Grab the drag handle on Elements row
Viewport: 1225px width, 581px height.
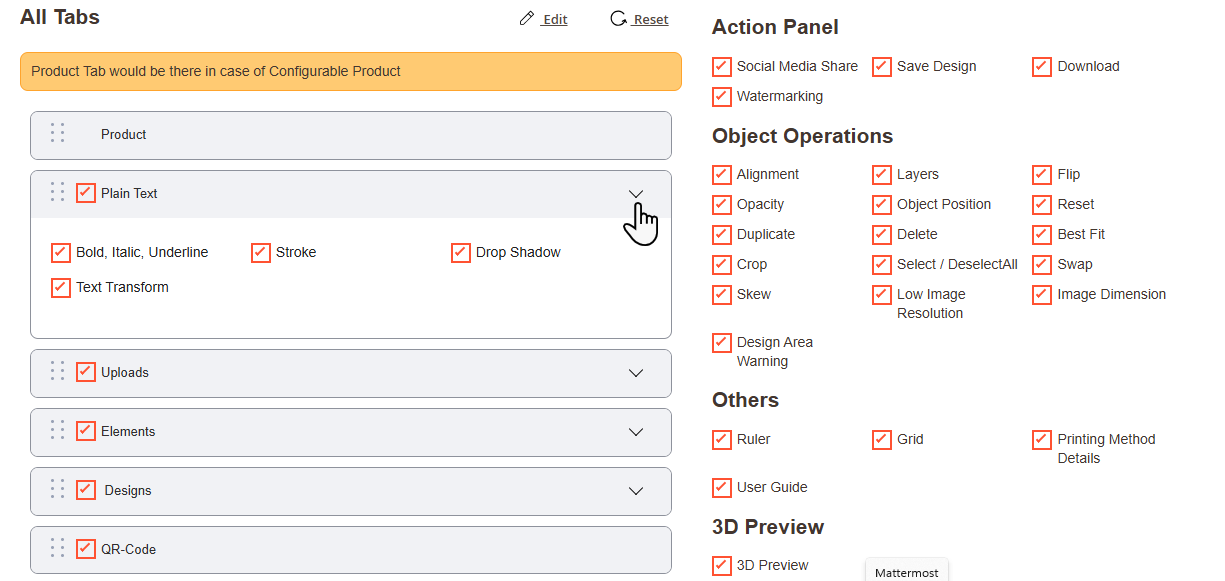[x=57, y=430]
